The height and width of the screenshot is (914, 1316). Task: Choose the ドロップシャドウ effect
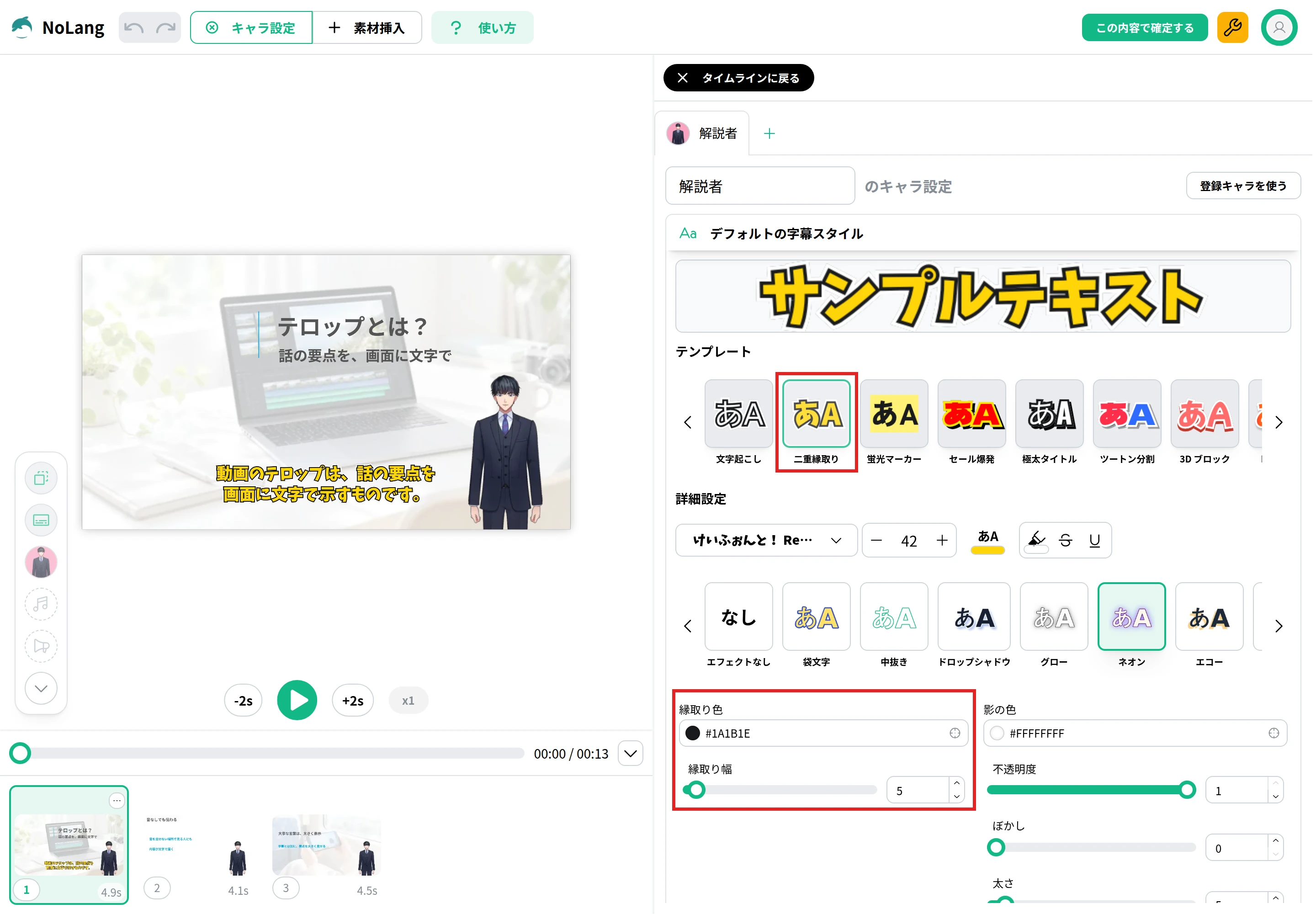974,616
